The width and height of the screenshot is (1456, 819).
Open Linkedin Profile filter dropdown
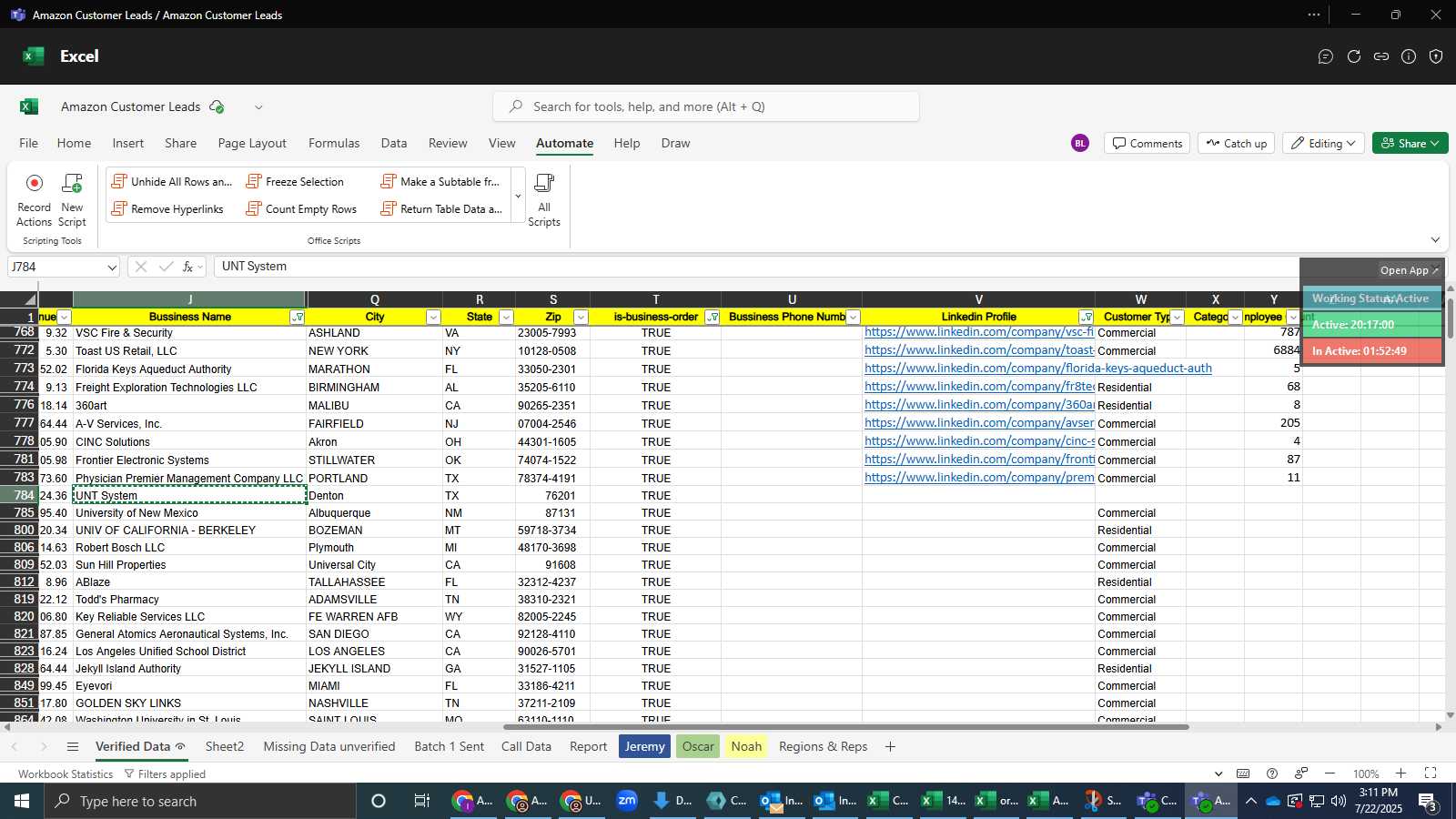1086,318
